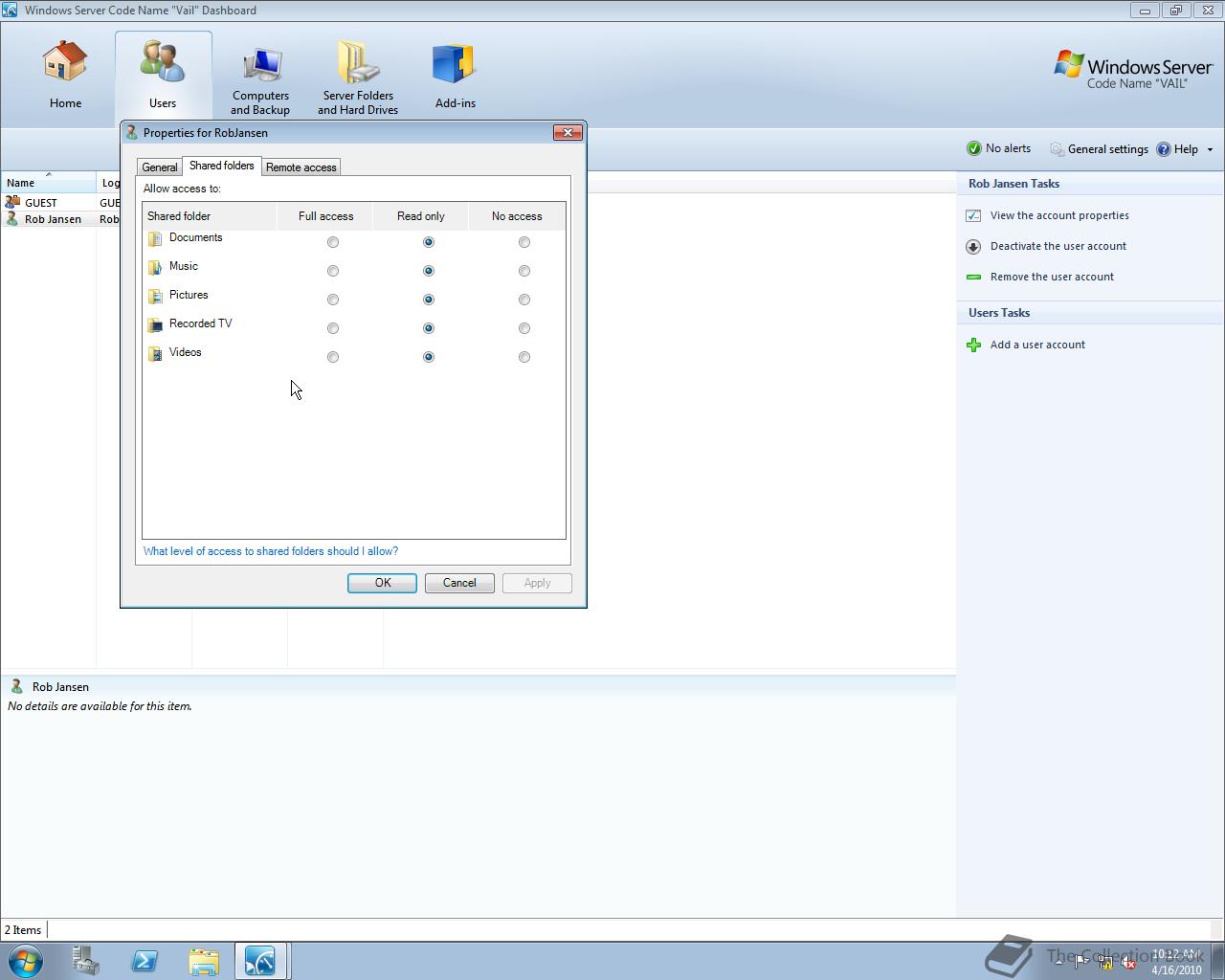The image size is (1225, 980).
Task: Cancel the properties dialog
Action: pyautogui.click(x=459, y=583)
